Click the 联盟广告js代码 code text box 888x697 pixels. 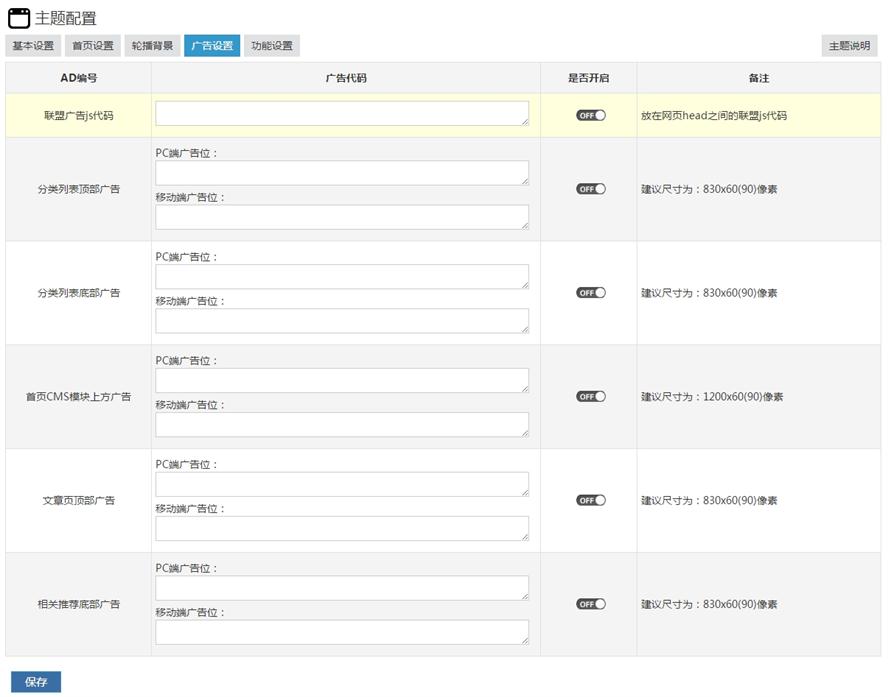point(342,113)
